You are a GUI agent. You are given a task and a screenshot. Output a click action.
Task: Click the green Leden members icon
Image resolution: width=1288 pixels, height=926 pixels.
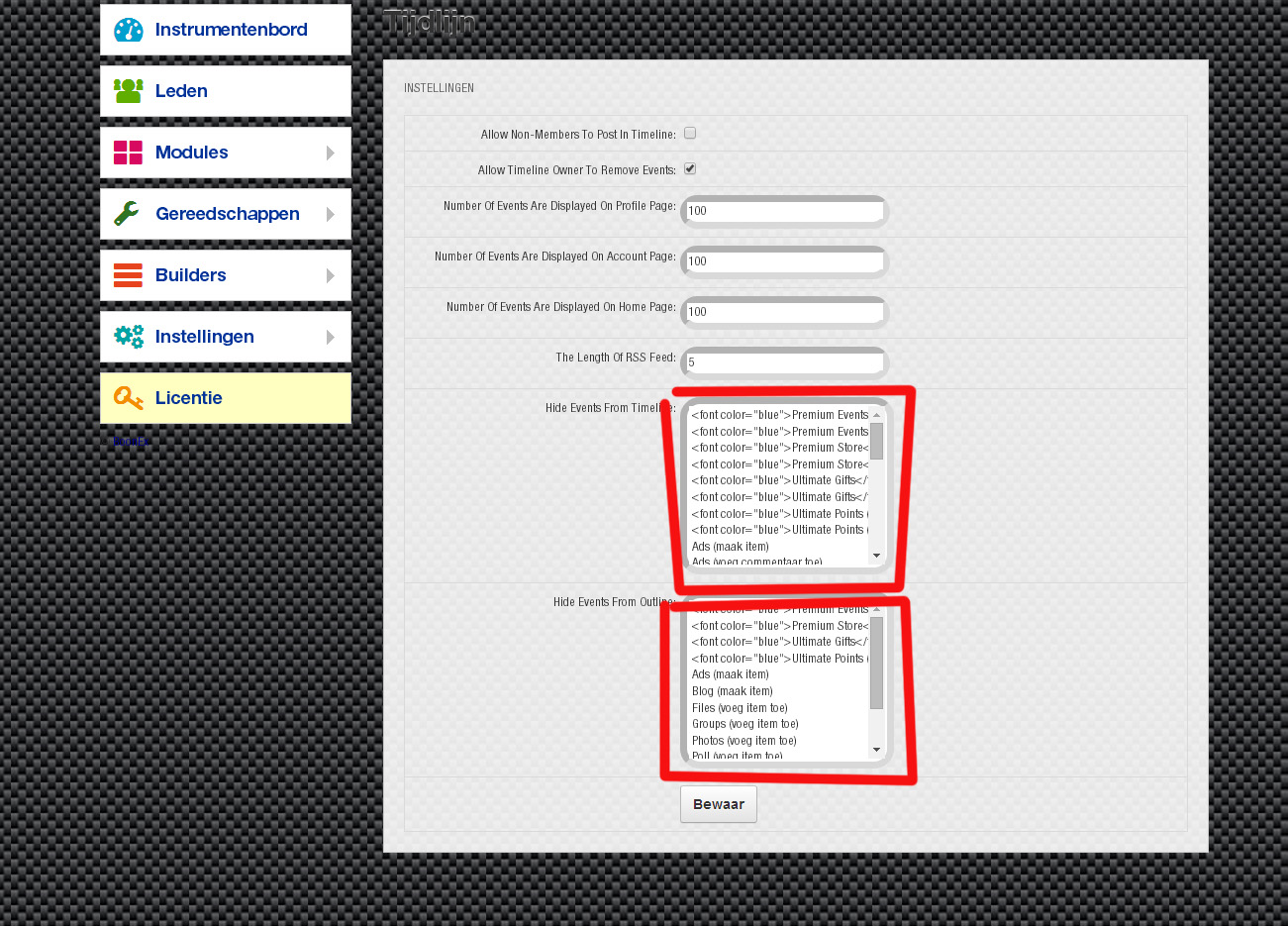click(129, 91)
